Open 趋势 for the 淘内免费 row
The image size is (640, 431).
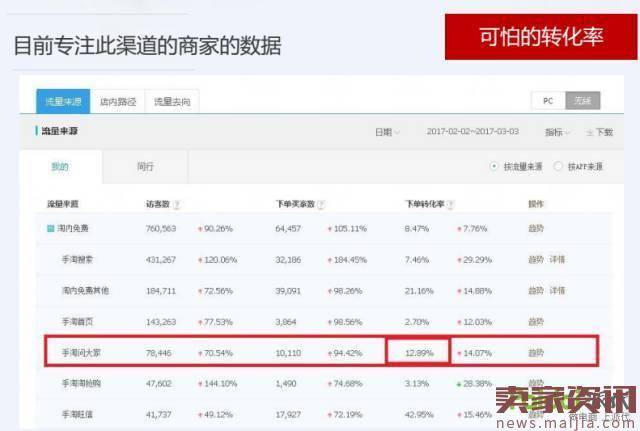pyautogui.click(x=536, y=229)
